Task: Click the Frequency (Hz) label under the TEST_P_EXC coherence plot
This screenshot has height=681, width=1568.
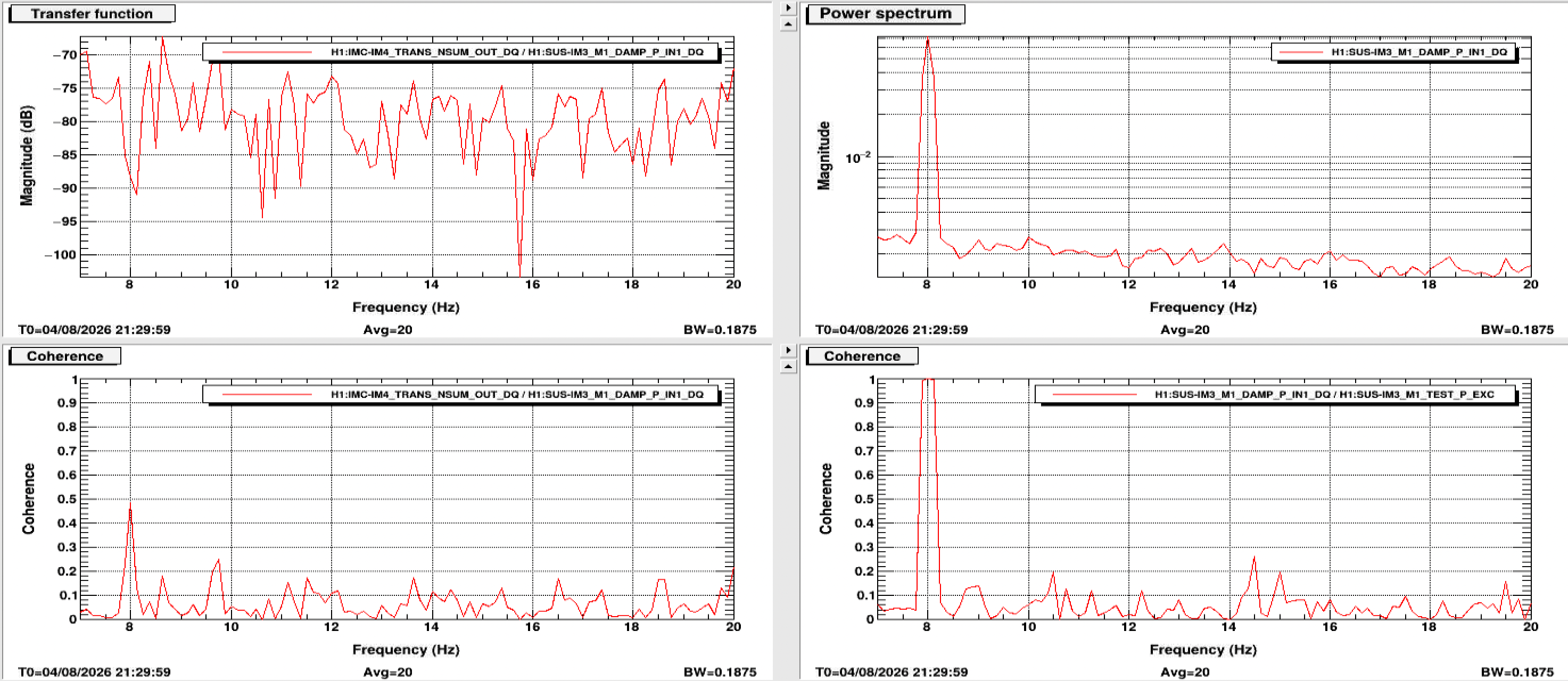Action: coord(1203,650)
